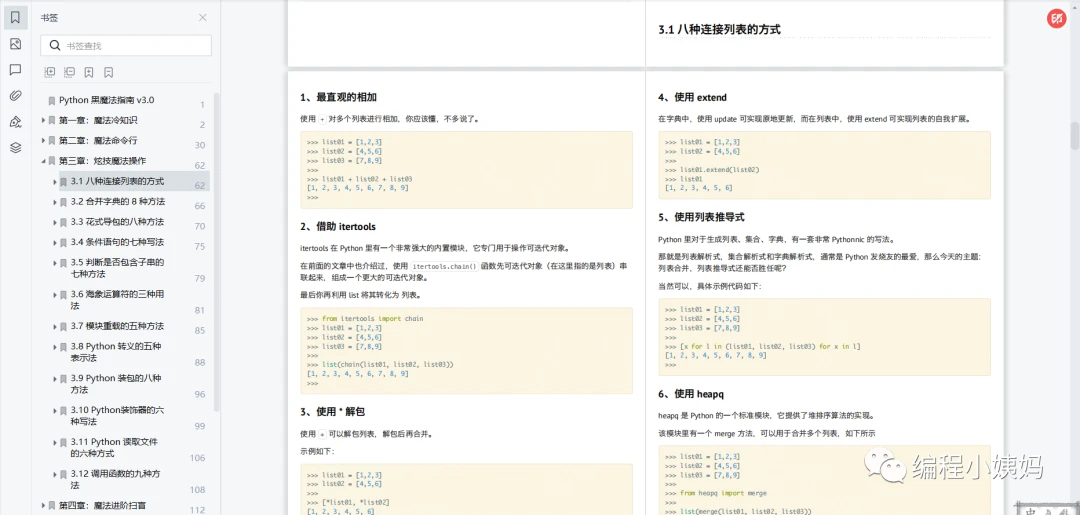Click the delete bookmark icon
The width and height of the screenshot is (1080, 515).
[108, 72]
